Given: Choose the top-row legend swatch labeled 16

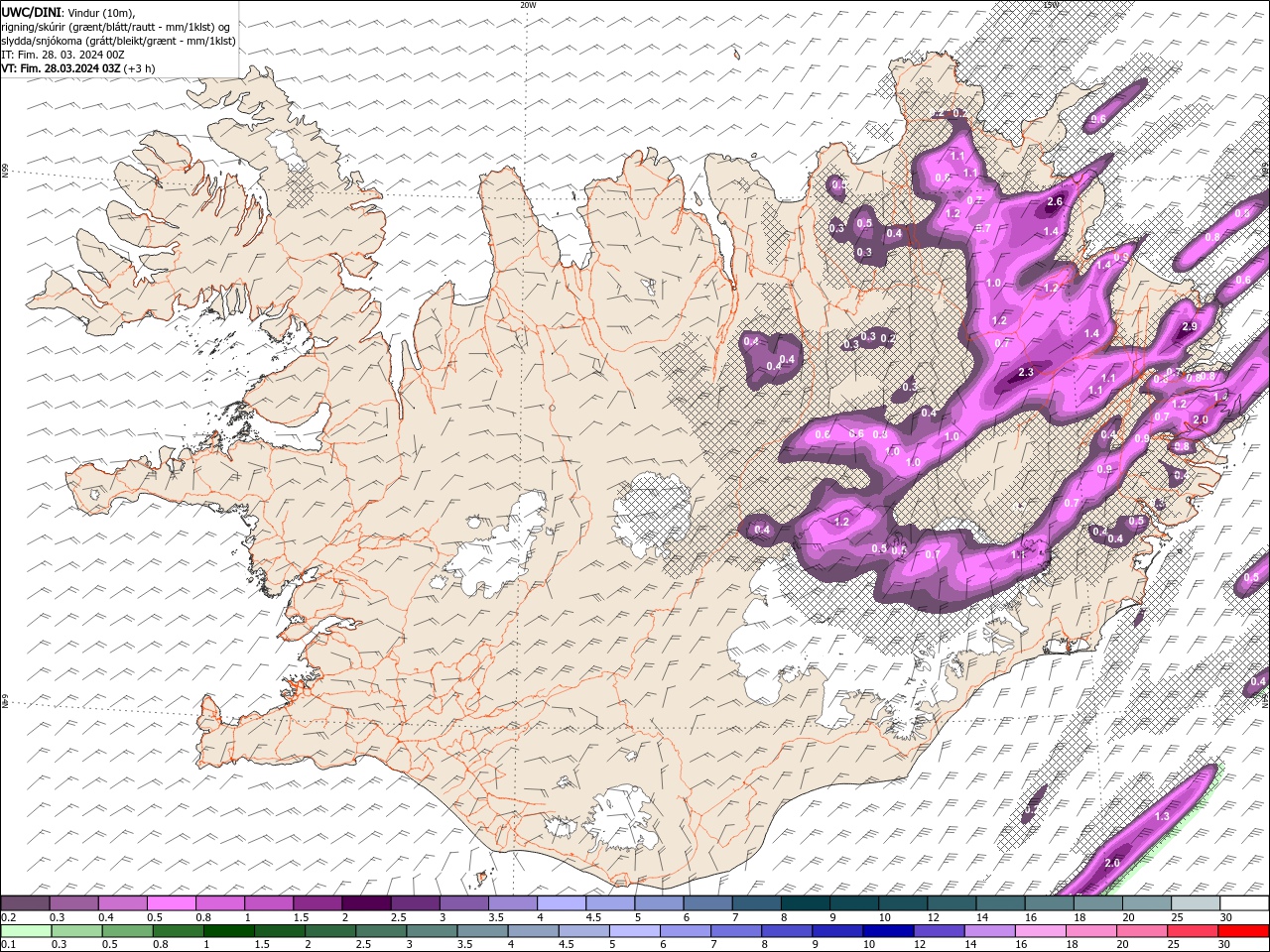Looking at the screenshot, I should (1049, 903).
